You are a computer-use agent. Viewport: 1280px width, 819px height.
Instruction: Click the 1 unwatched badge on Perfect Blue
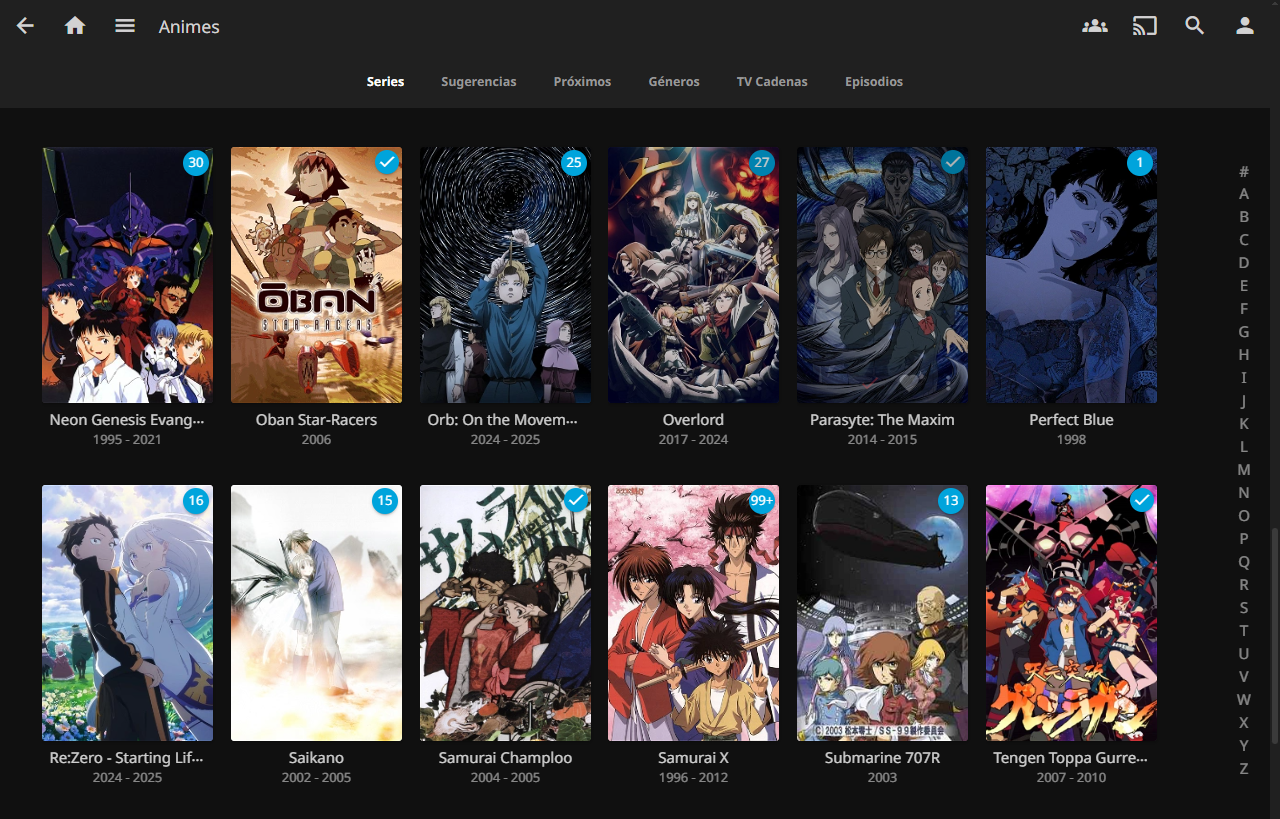click(x=1140, y=162)
